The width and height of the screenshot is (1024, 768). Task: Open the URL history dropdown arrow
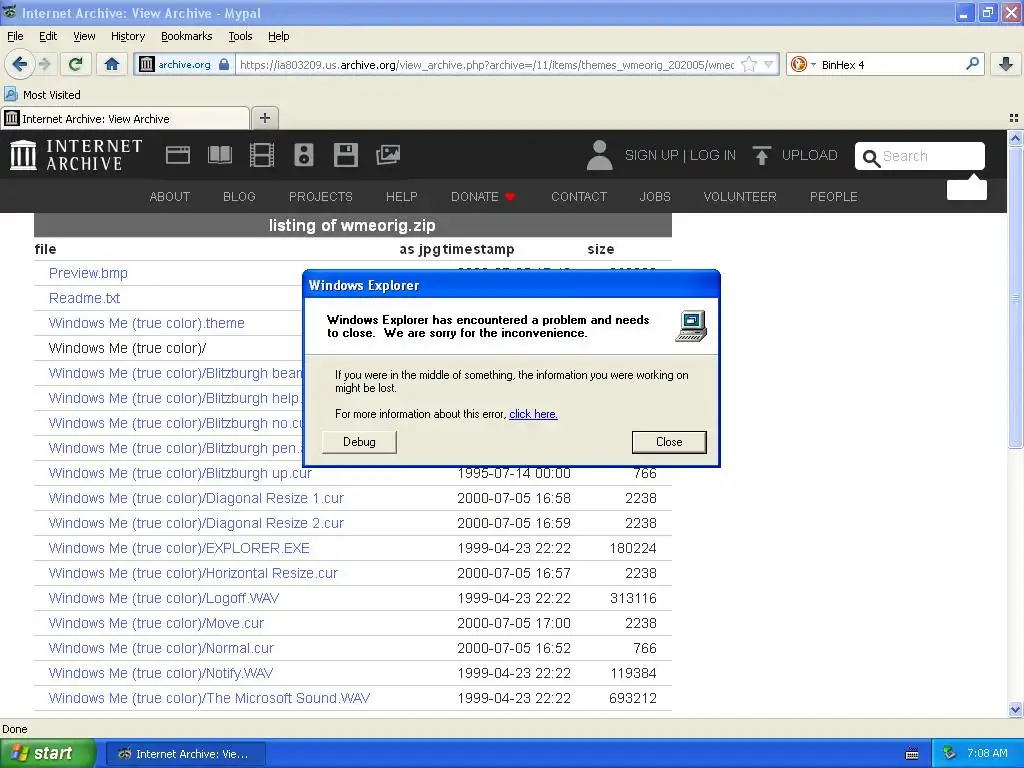point(769,64)
